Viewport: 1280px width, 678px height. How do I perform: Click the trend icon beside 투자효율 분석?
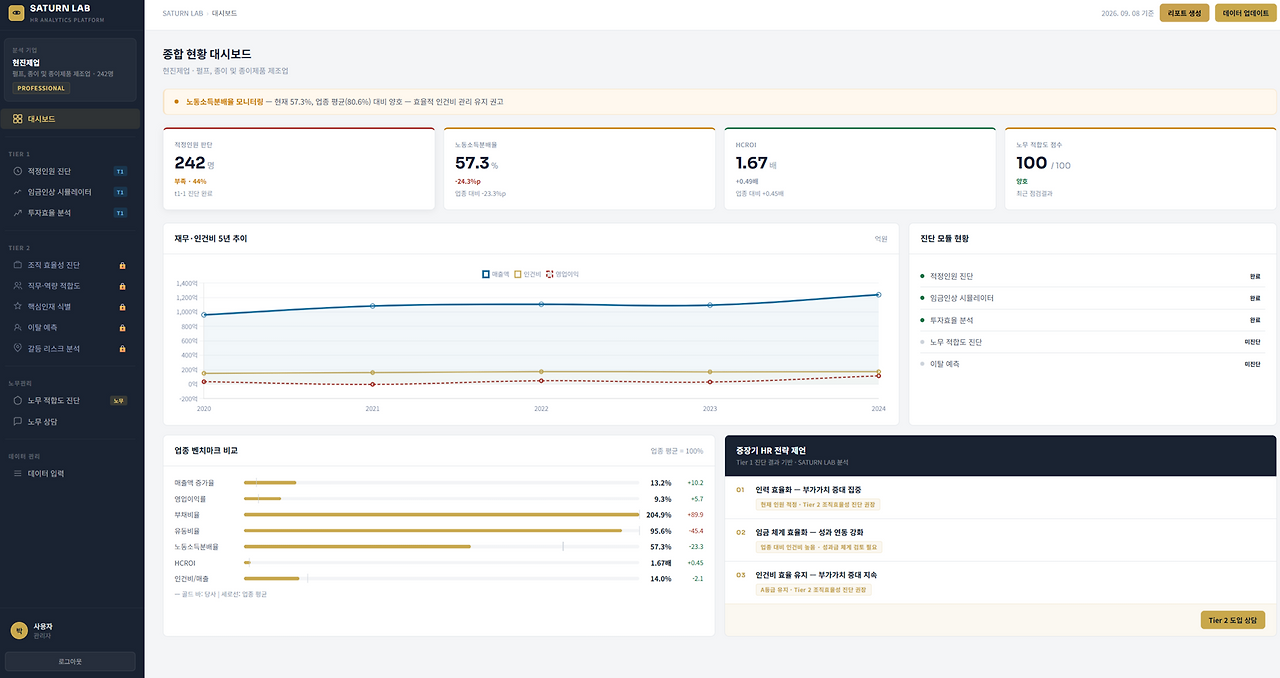(18, 213)
